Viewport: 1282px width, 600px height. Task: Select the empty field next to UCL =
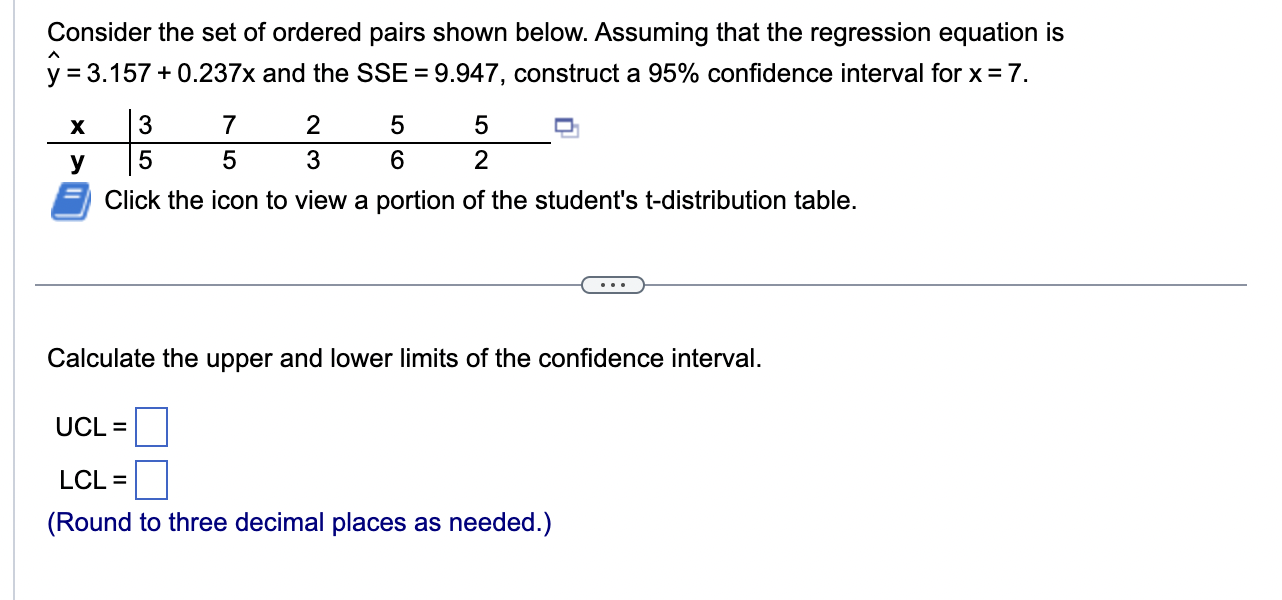coord(152,427)
